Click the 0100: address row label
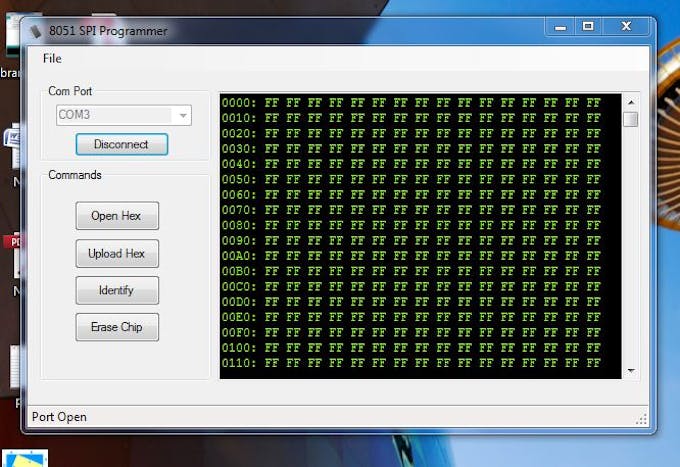This screenshot has height=467, width=680. (x=239, y=348)
